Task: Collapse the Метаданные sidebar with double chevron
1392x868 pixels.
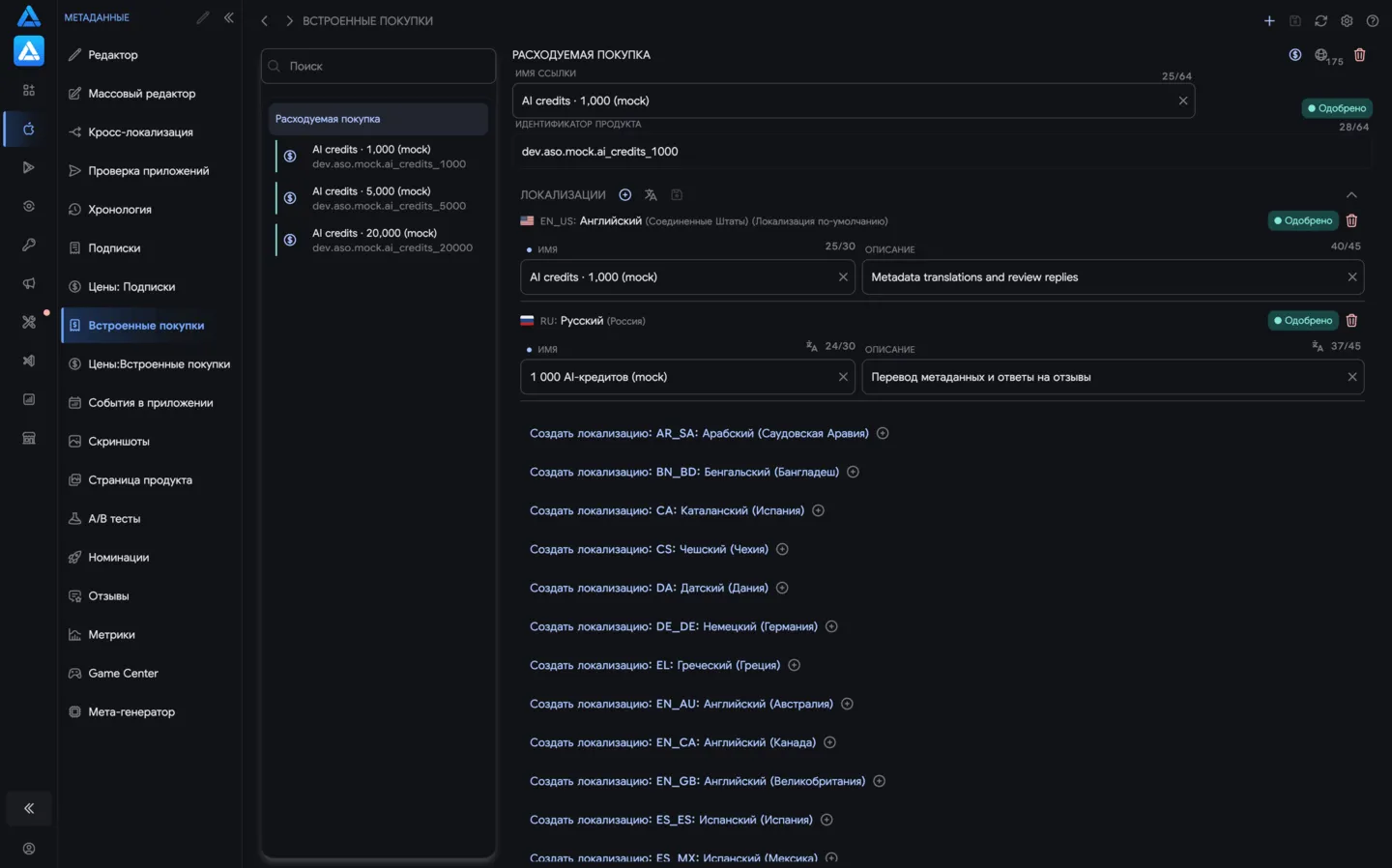Action: pyautogui.click(x=229, y=17)
